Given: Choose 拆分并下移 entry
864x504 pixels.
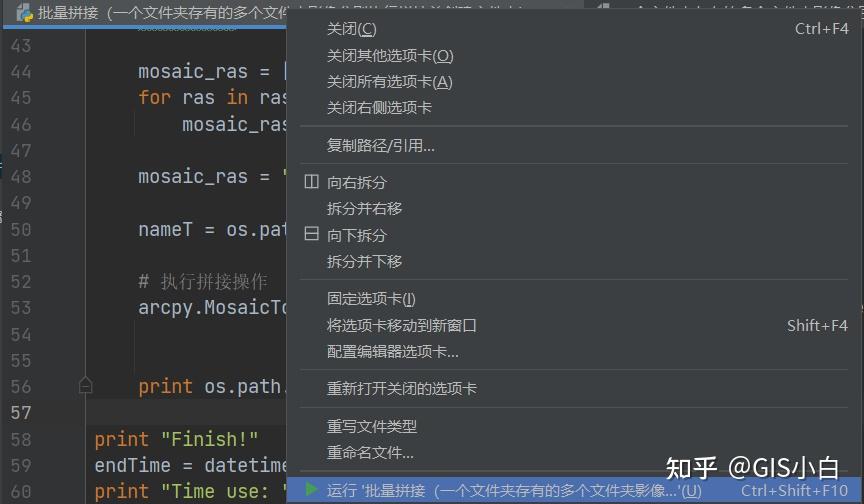Looking at the screenshot, I should (x=574, y=261).
